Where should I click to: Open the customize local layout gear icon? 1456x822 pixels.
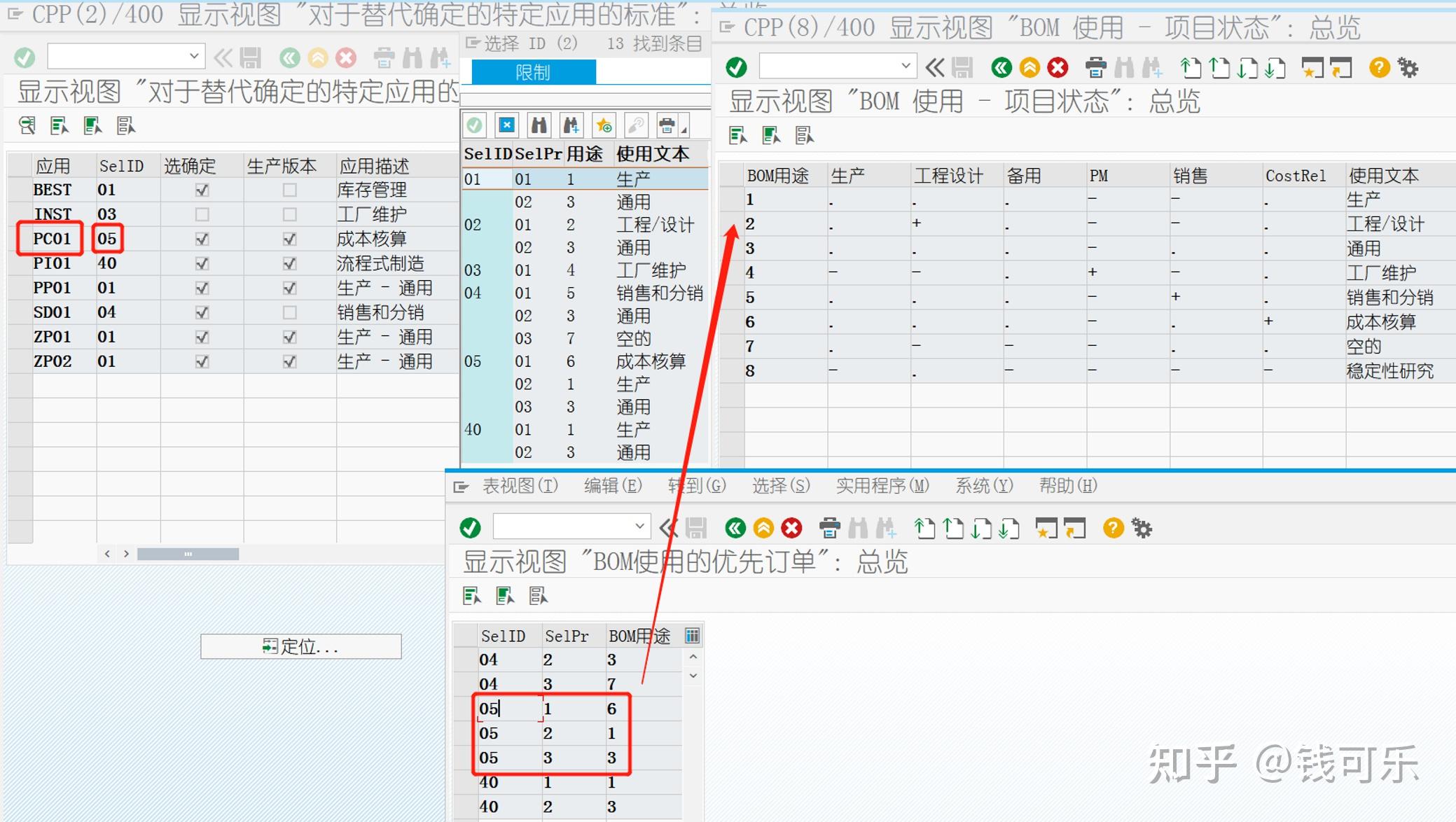tap(1408, 67)
